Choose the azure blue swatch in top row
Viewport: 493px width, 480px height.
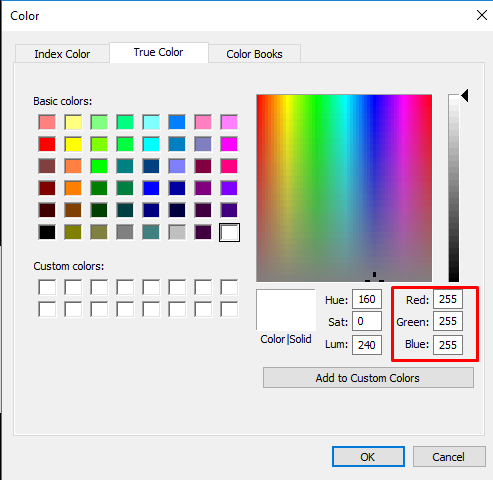click(x=177, y=122)
